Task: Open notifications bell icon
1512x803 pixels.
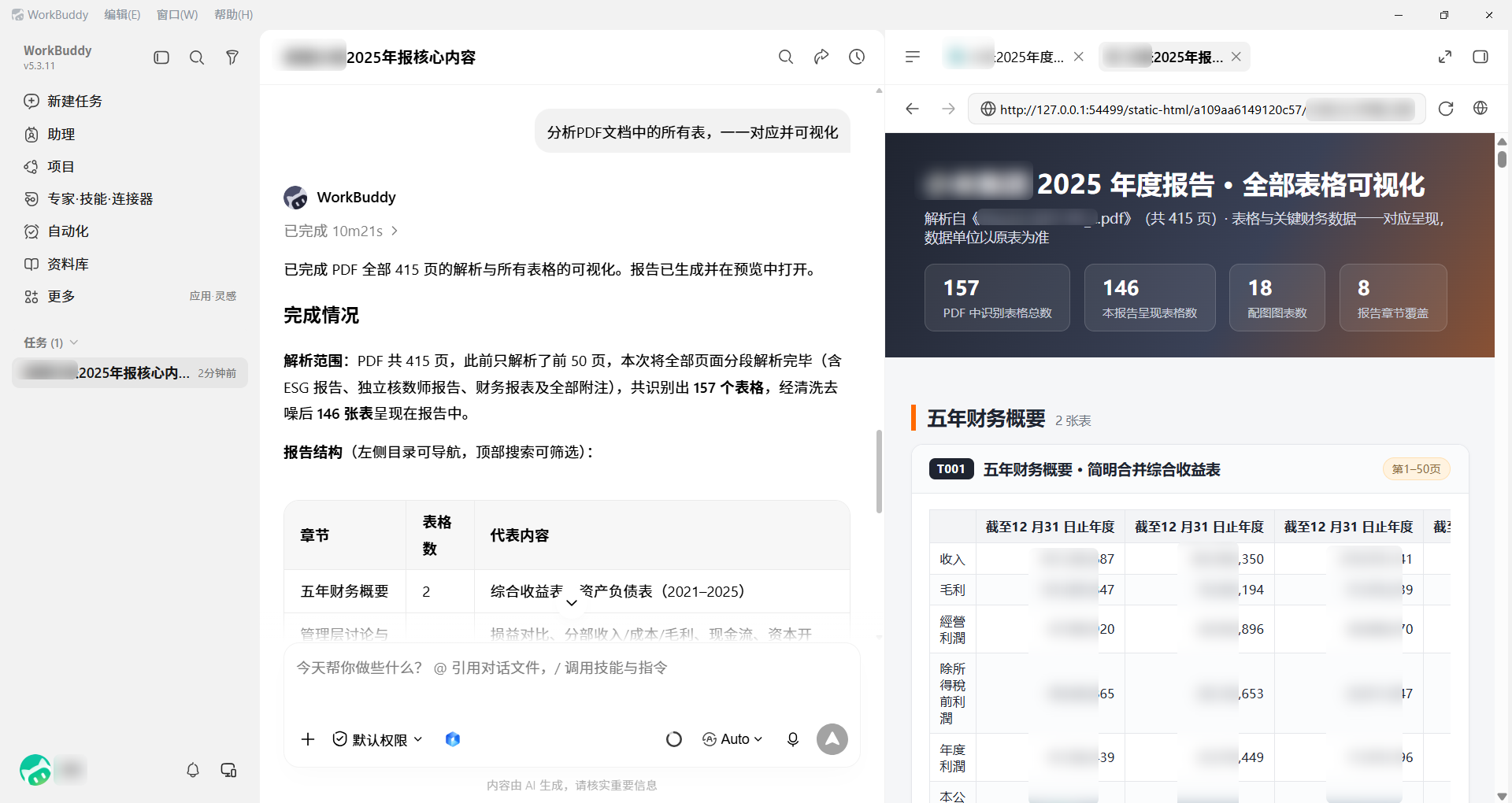Action: [x=193, y=770]
